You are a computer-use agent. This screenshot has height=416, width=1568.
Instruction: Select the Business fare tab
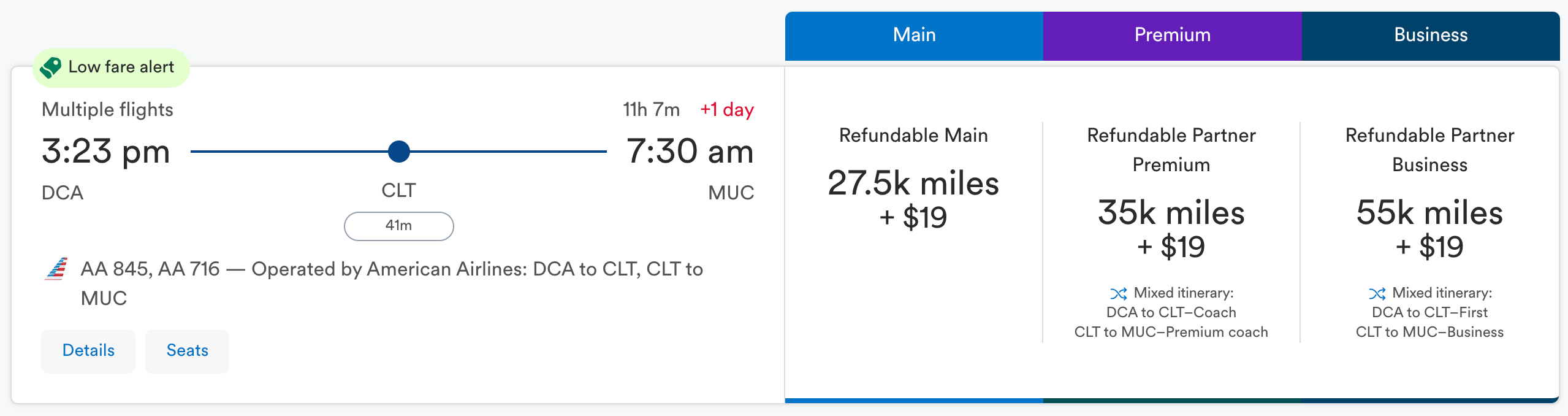point(1431,36)
